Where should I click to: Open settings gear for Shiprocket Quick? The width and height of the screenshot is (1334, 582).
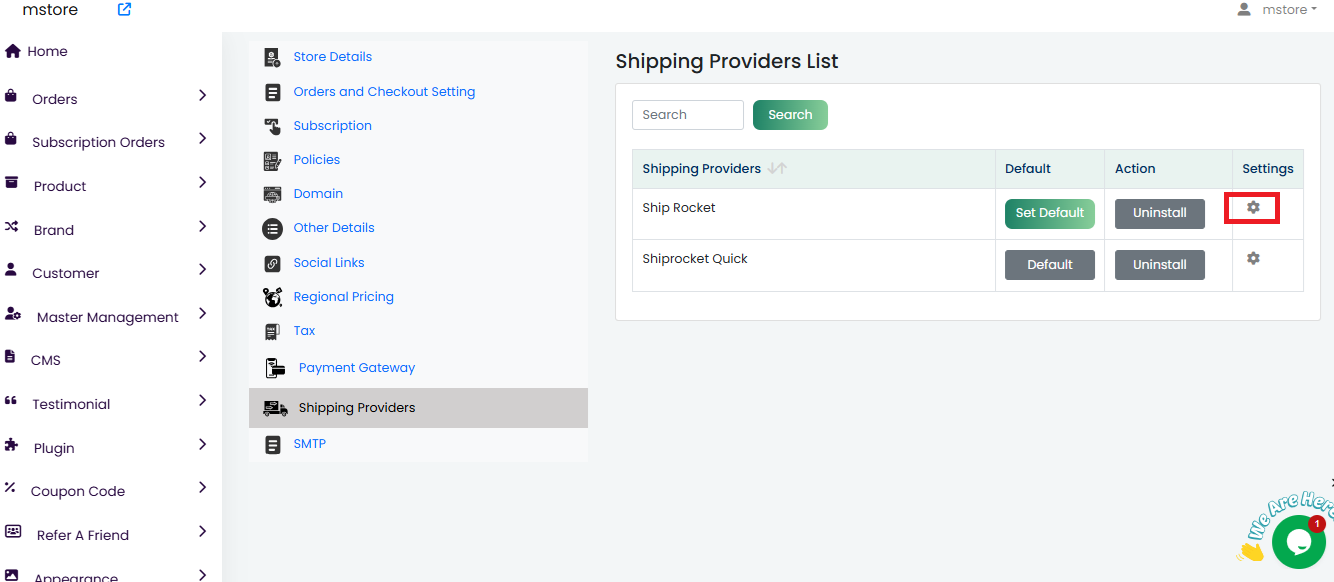point(1253,258)
